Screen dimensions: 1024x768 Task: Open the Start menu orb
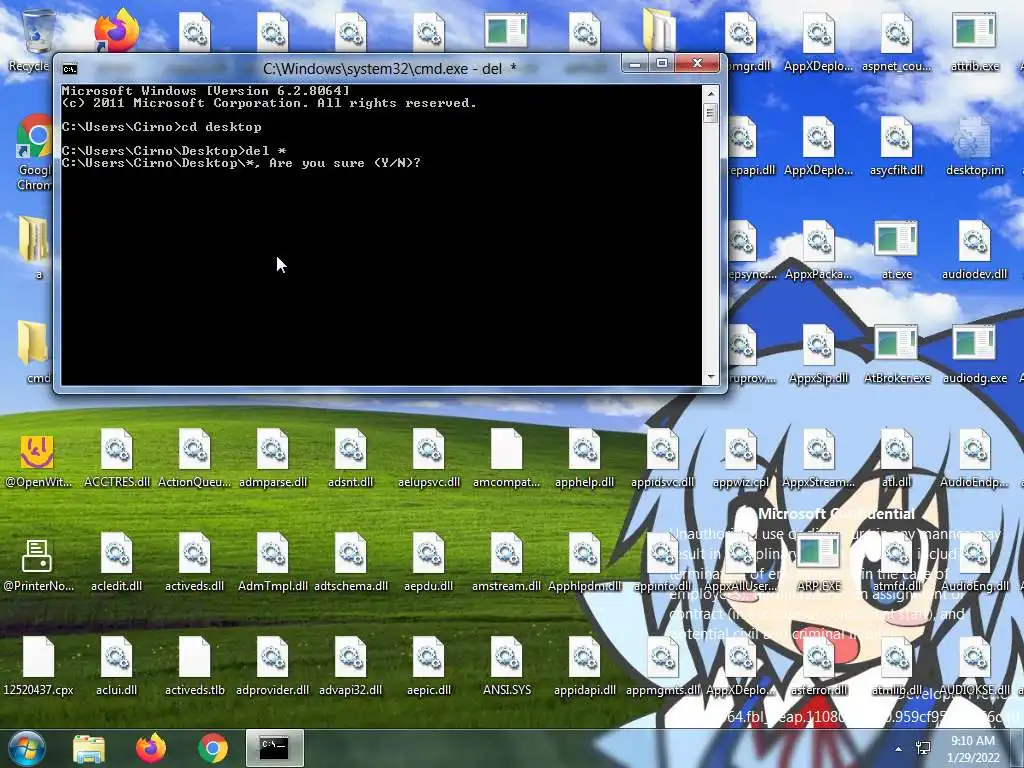(x=26, y=748)
